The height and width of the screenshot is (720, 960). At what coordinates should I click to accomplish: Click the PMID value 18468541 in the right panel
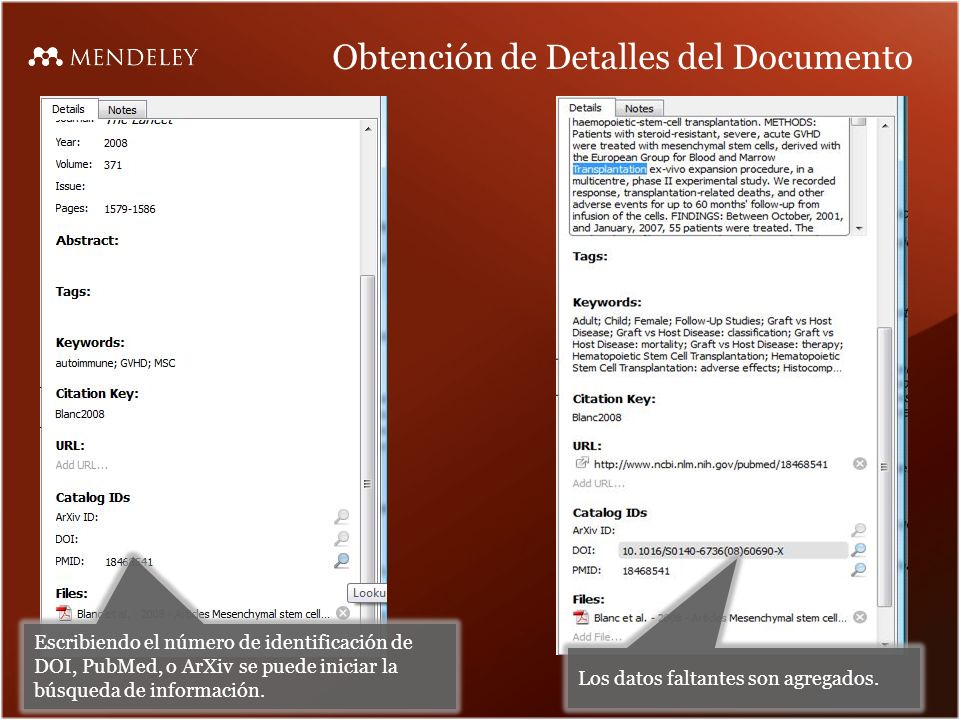tap(646, 571)
